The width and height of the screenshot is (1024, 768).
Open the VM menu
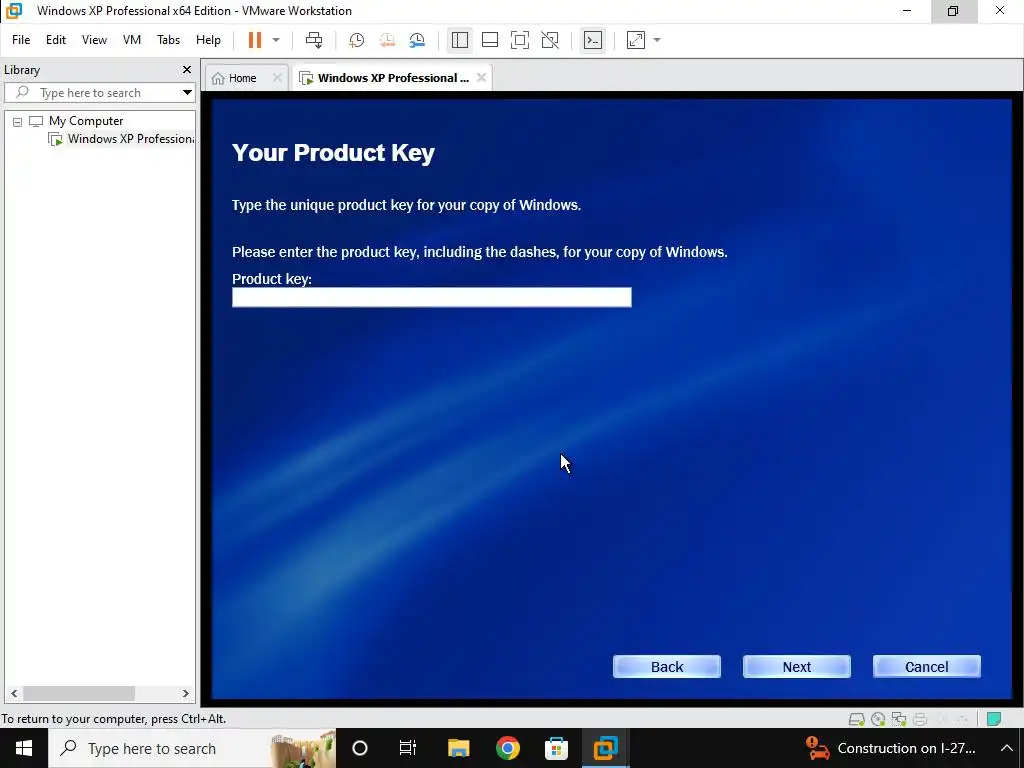coord(132,40)
